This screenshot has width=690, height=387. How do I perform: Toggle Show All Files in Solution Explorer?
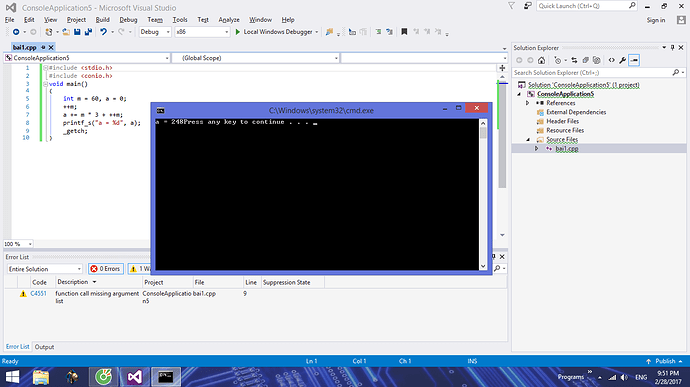click(597, 60)
